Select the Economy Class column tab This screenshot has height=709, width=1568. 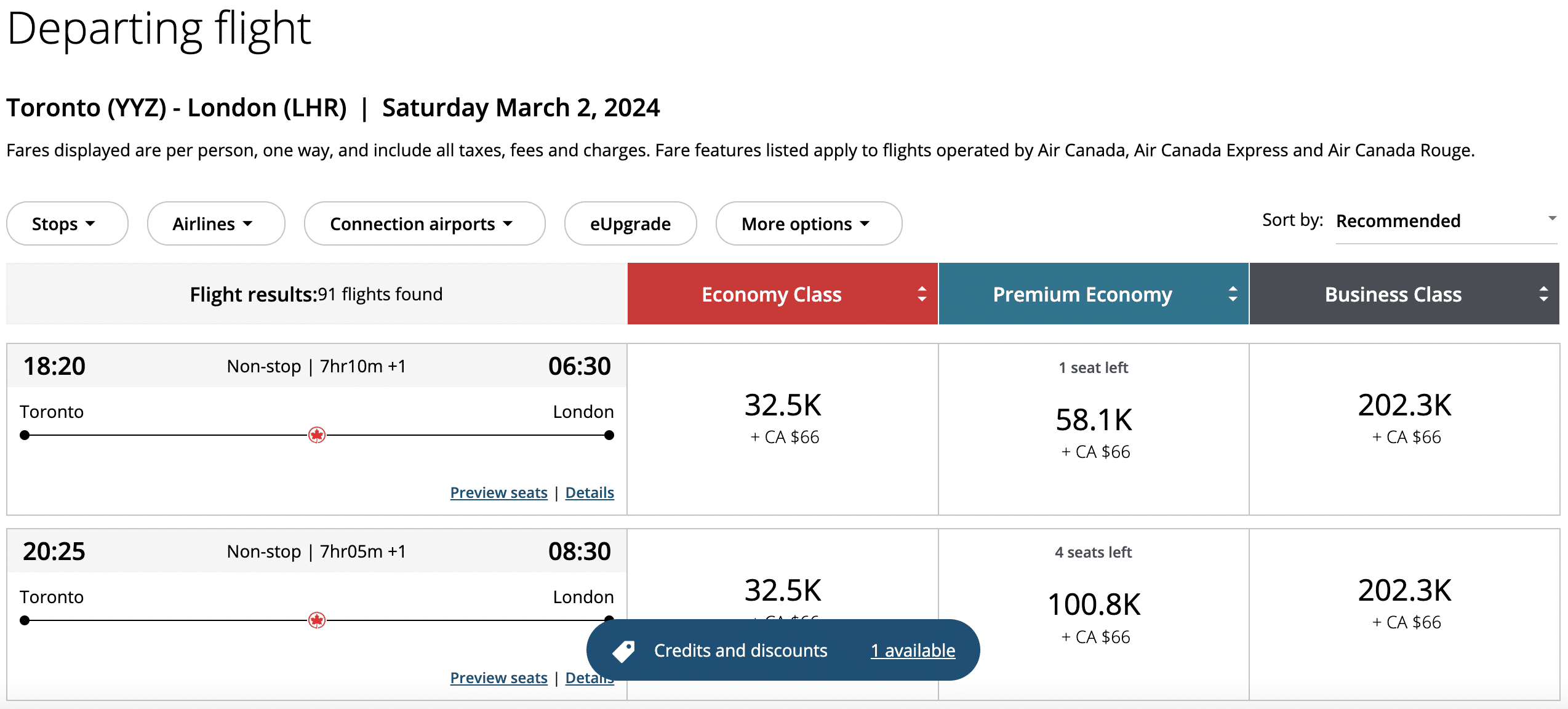pyautogui.click(x=772, y=294)
